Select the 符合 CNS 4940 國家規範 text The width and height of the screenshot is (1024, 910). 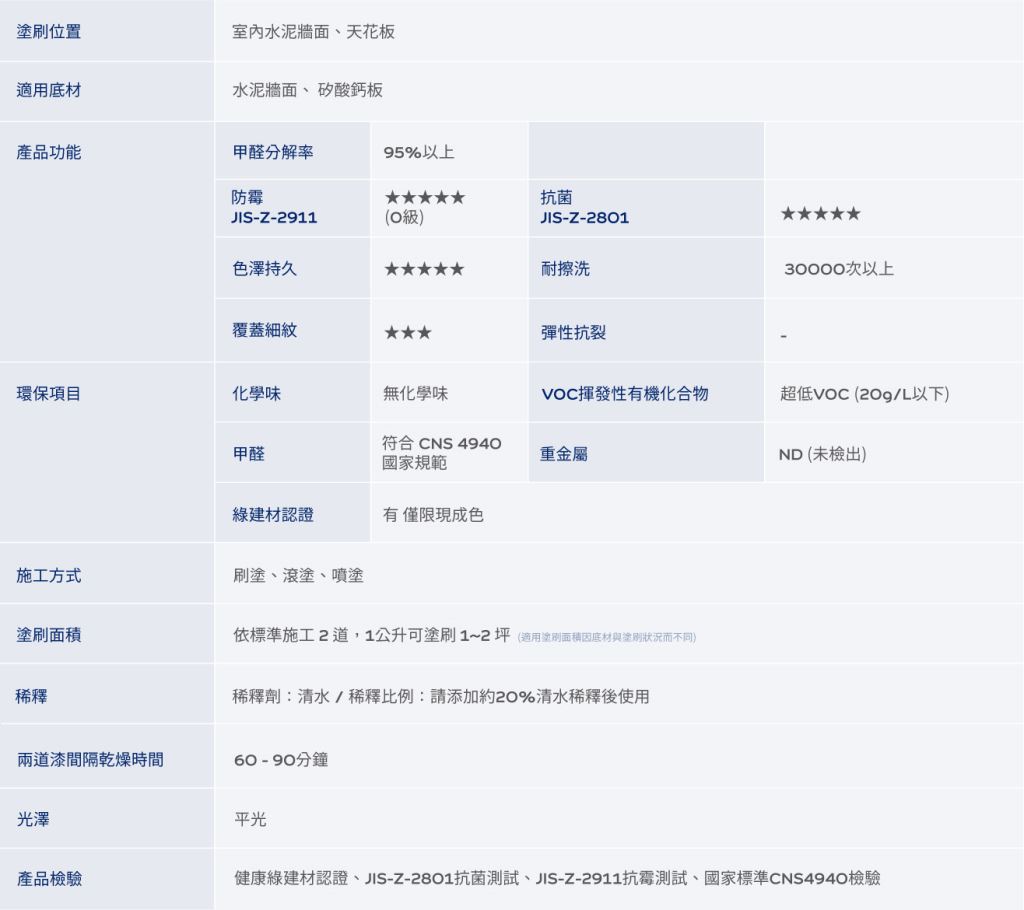click(x=441, y=453)
